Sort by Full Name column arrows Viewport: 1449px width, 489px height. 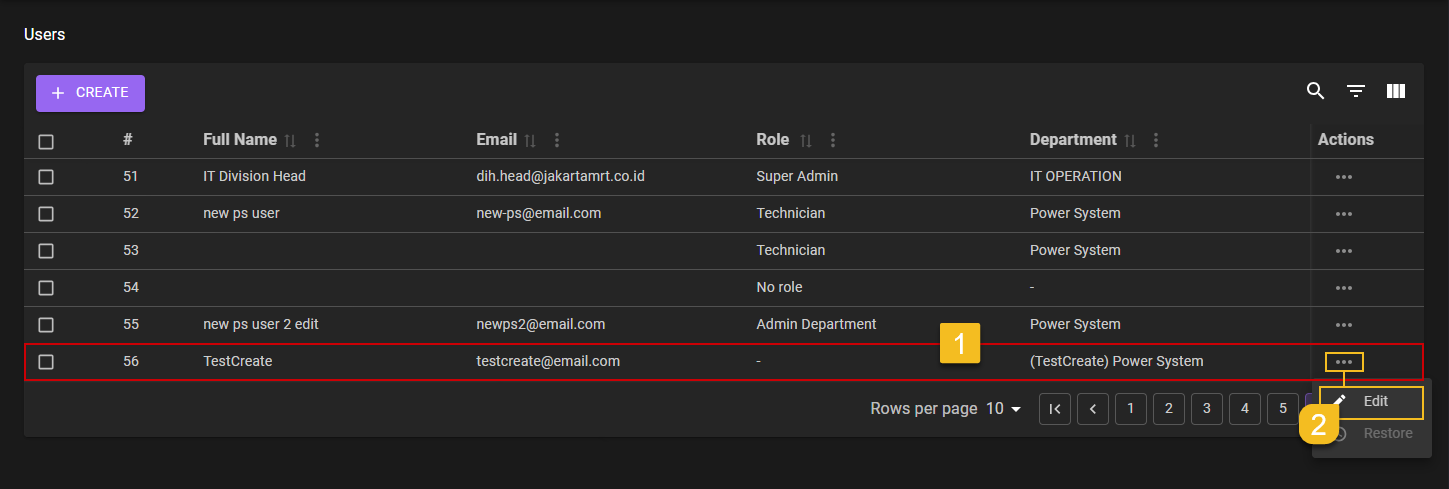(291, 141)
